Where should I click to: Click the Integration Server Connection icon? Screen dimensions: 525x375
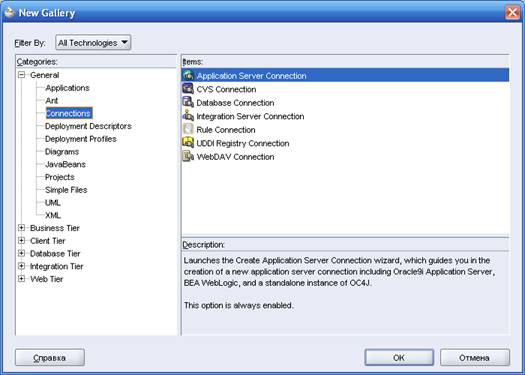pos(188,116)
